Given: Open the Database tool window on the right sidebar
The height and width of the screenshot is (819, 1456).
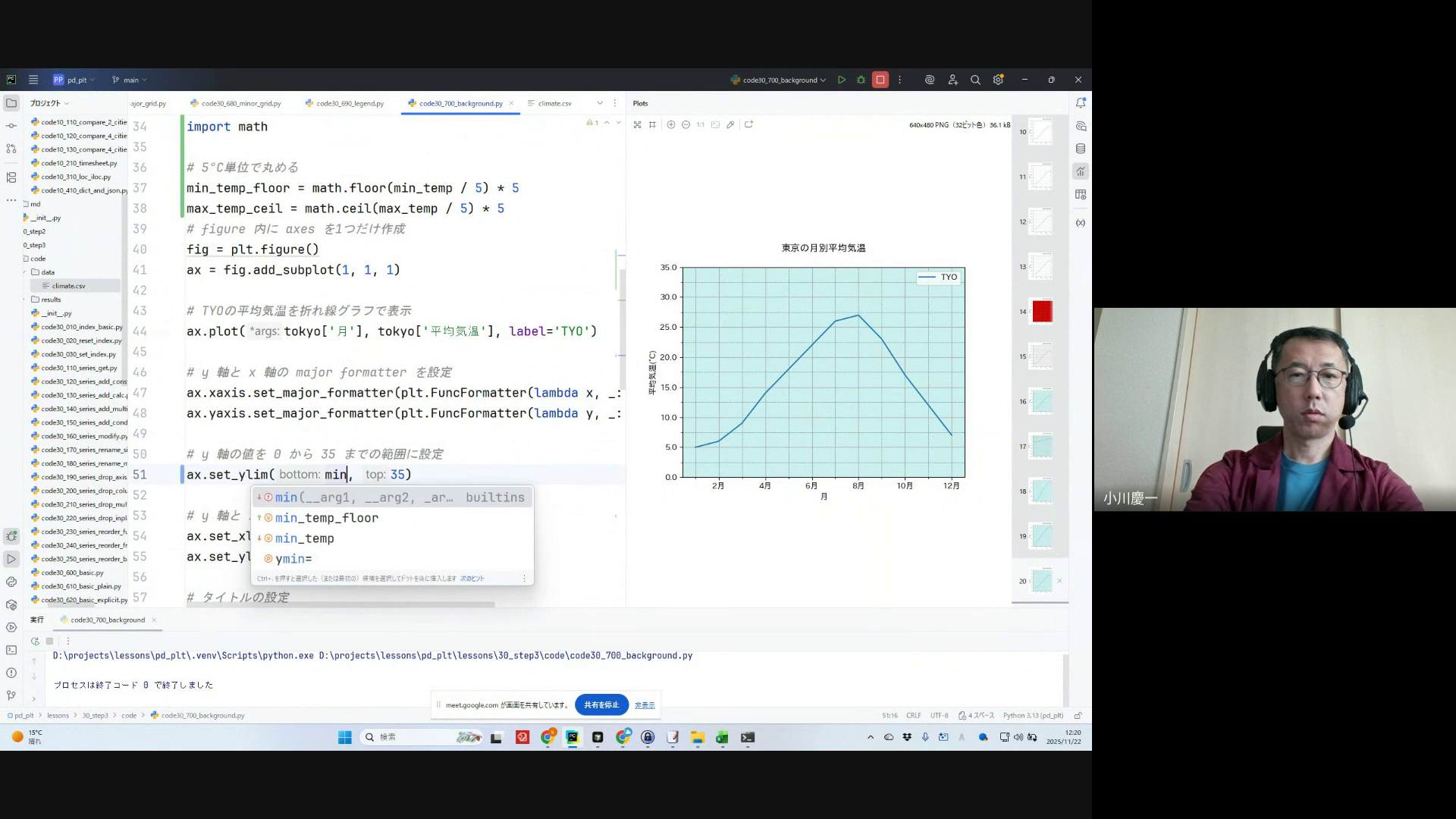Looking at the screenshot, I should [1081, 149].
